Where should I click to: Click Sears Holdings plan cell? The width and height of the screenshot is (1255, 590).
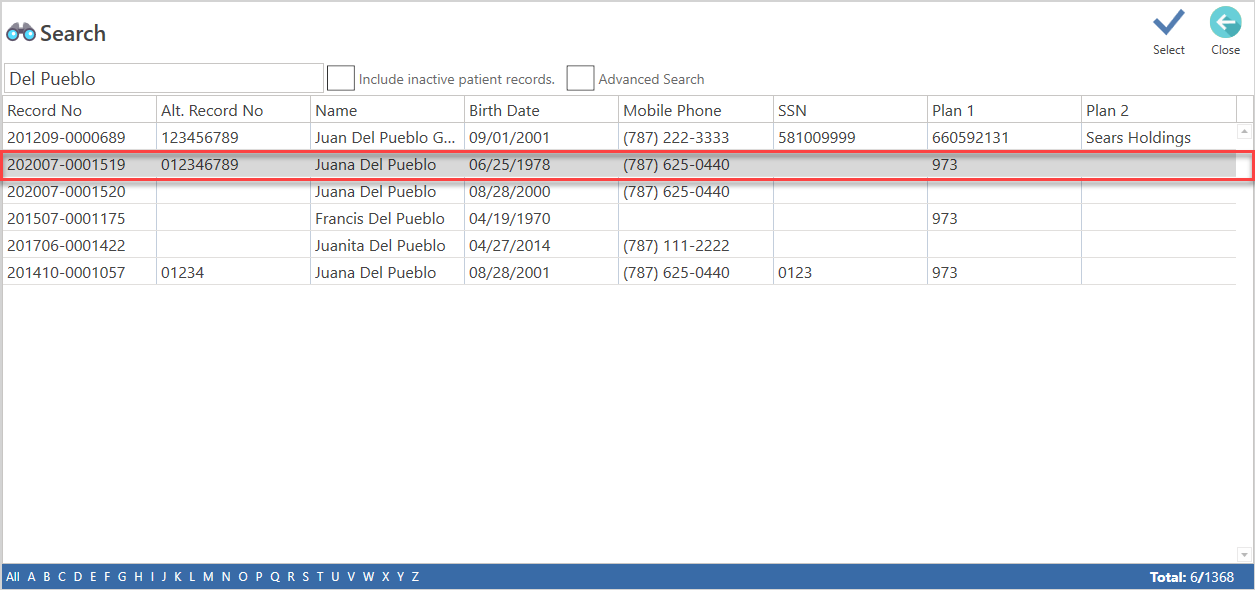1158,137
